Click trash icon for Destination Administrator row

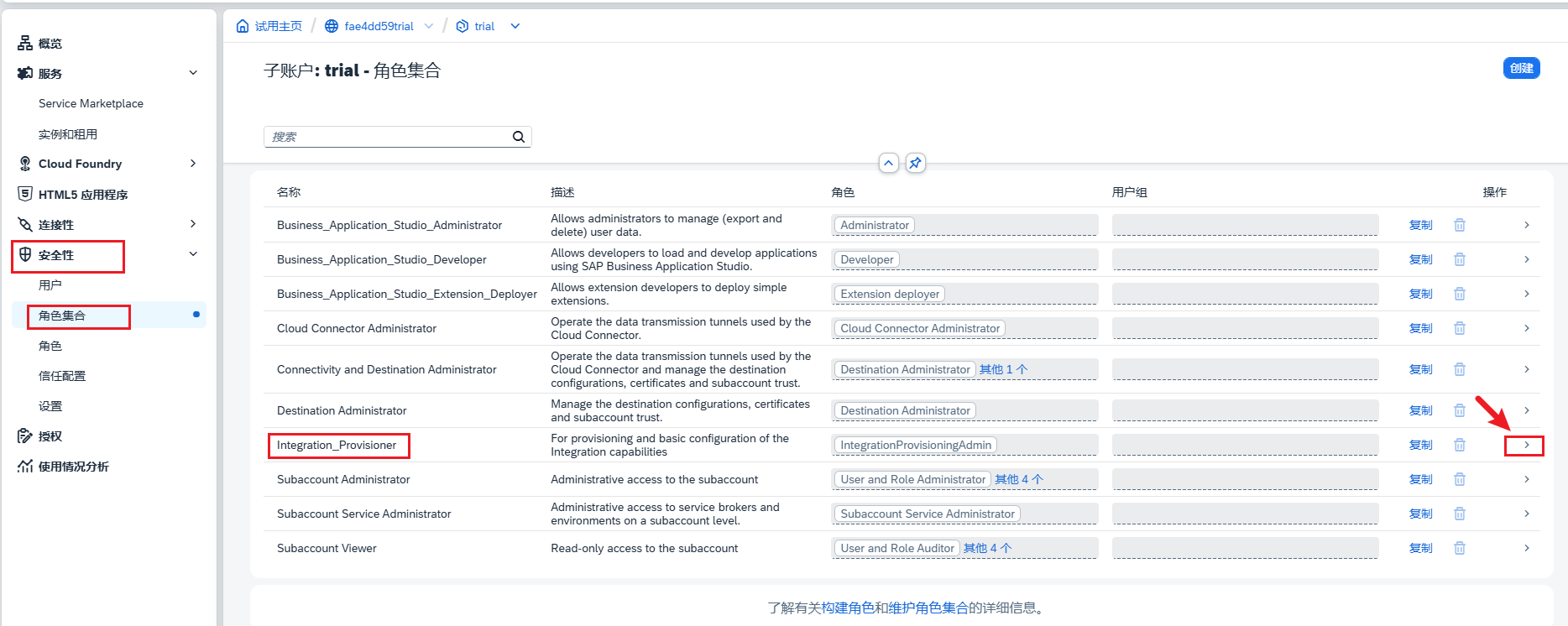[1460, 410]
